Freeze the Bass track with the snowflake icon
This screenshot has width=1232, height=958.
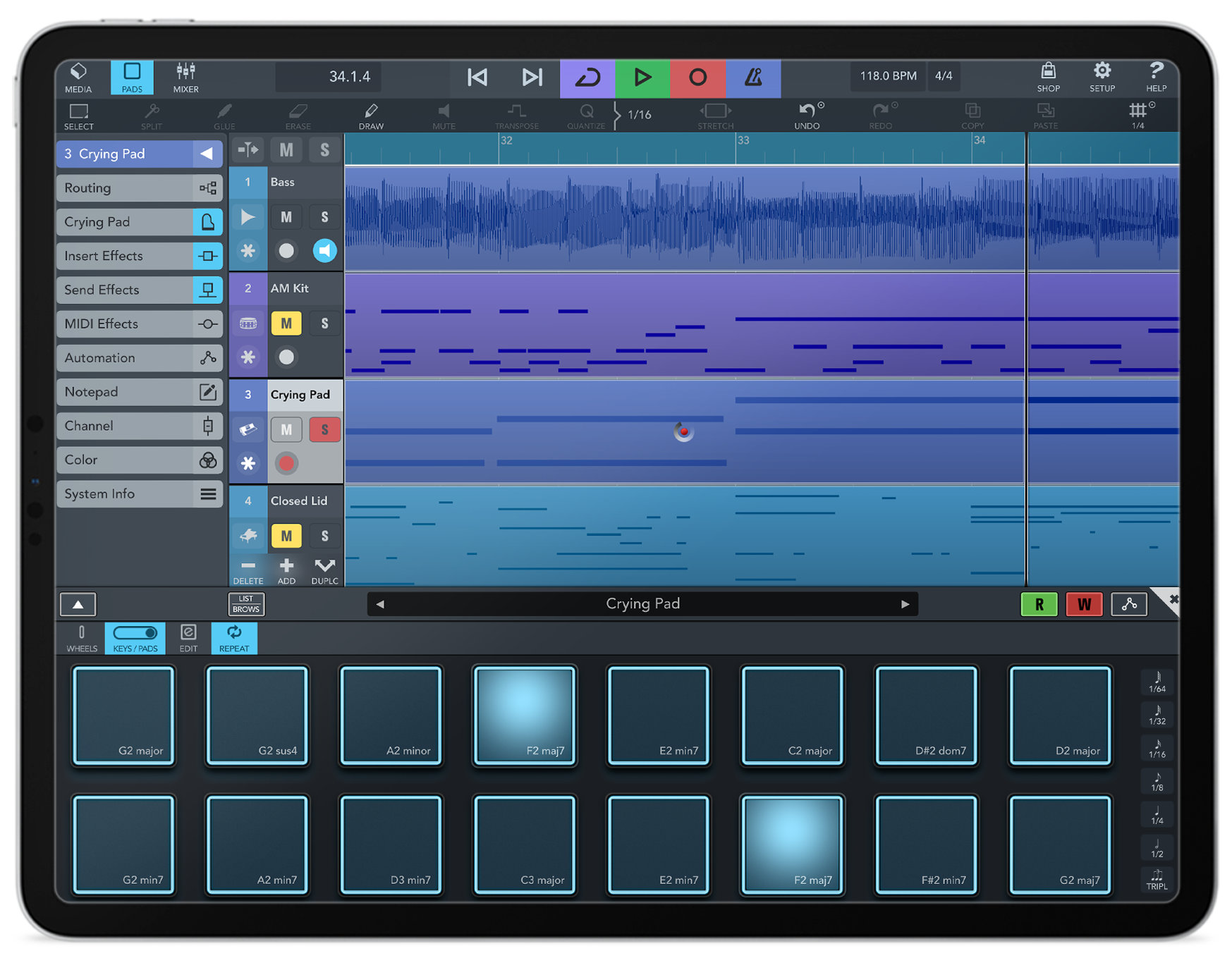click(248, 251)
